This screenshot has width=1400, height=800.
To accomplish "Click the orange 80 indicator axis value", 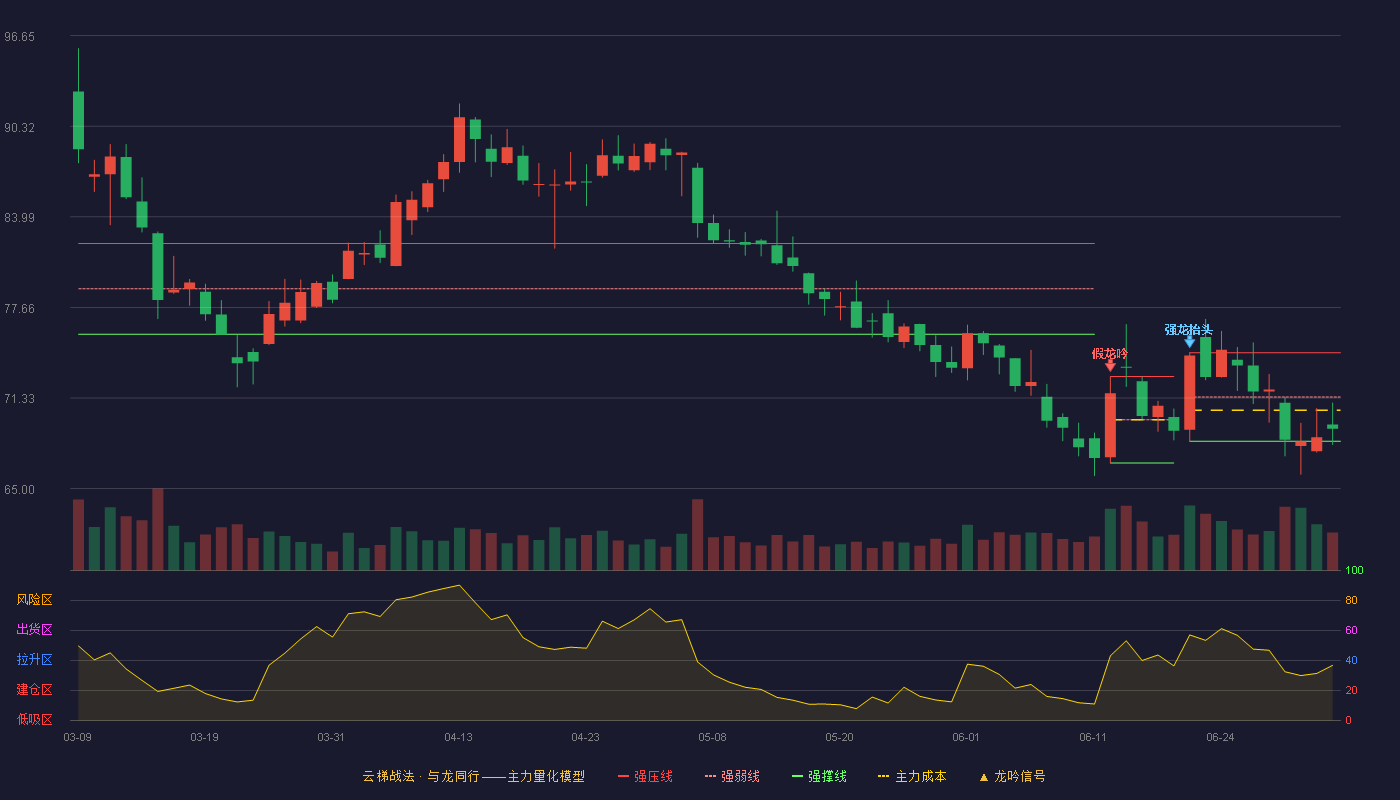I will pos(1351,600).
